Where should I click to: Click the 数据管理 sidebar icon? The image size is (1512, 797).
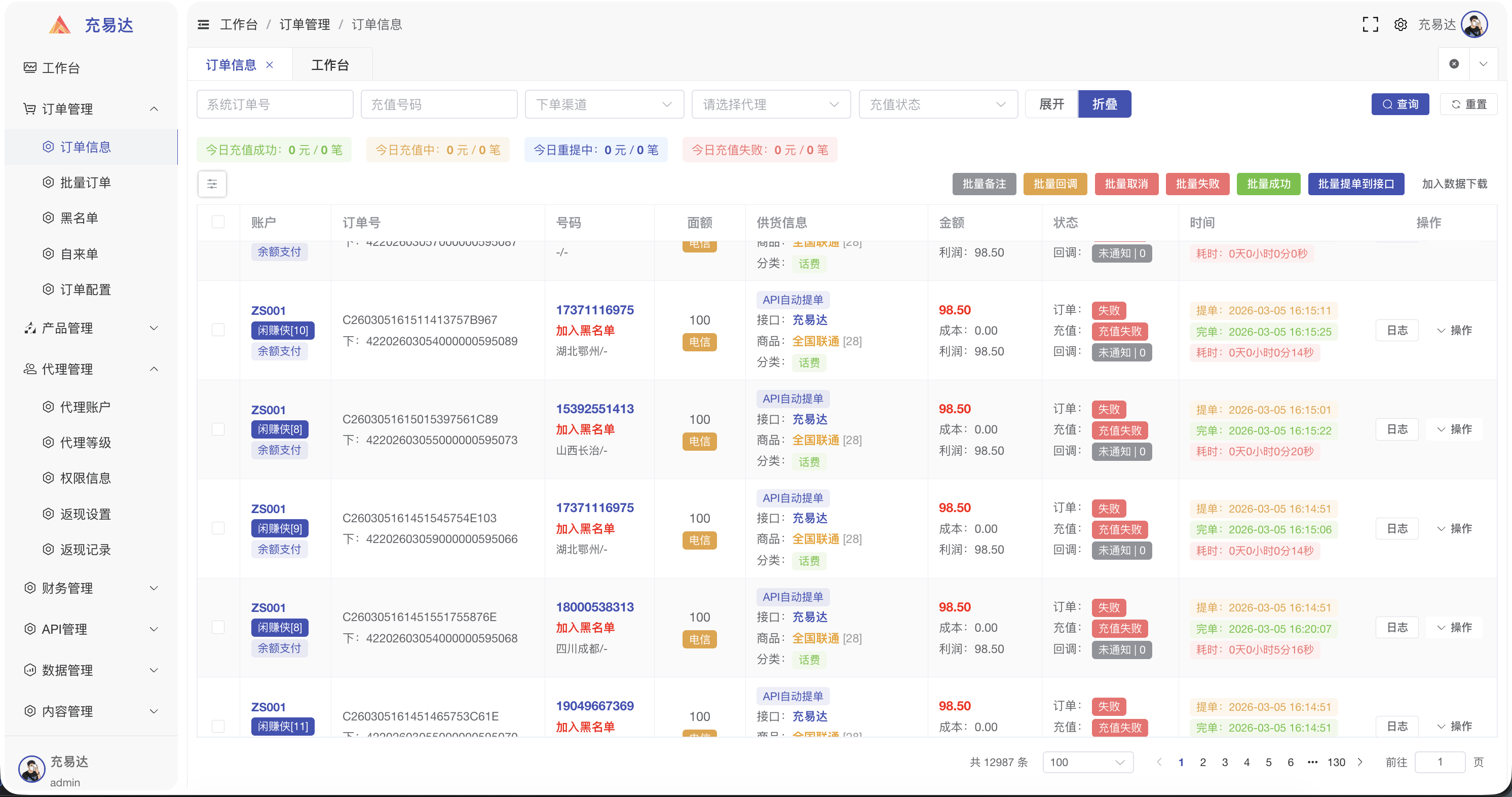pyautogui.click(x=30, y=670)
